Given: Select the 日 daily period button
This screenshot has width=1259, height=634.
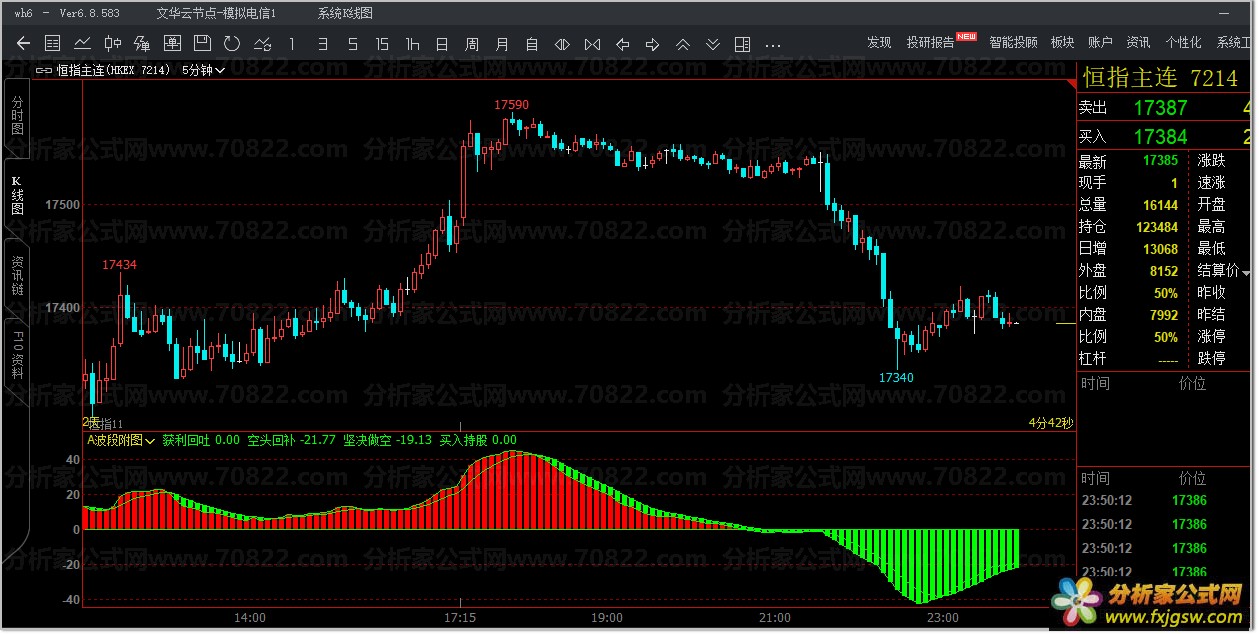Looking at the screenshot, I should (442, 44).
